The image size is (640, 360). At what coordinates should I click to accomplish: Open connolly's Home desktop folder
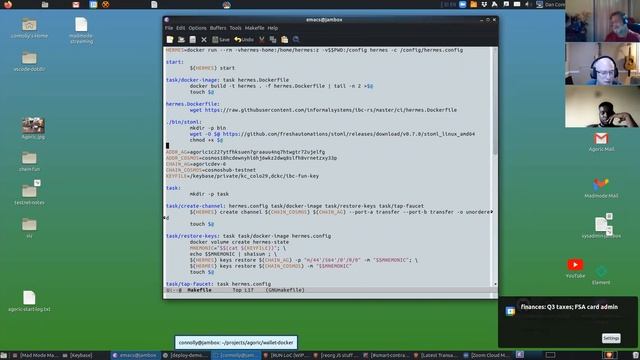(x=29, y=28)
